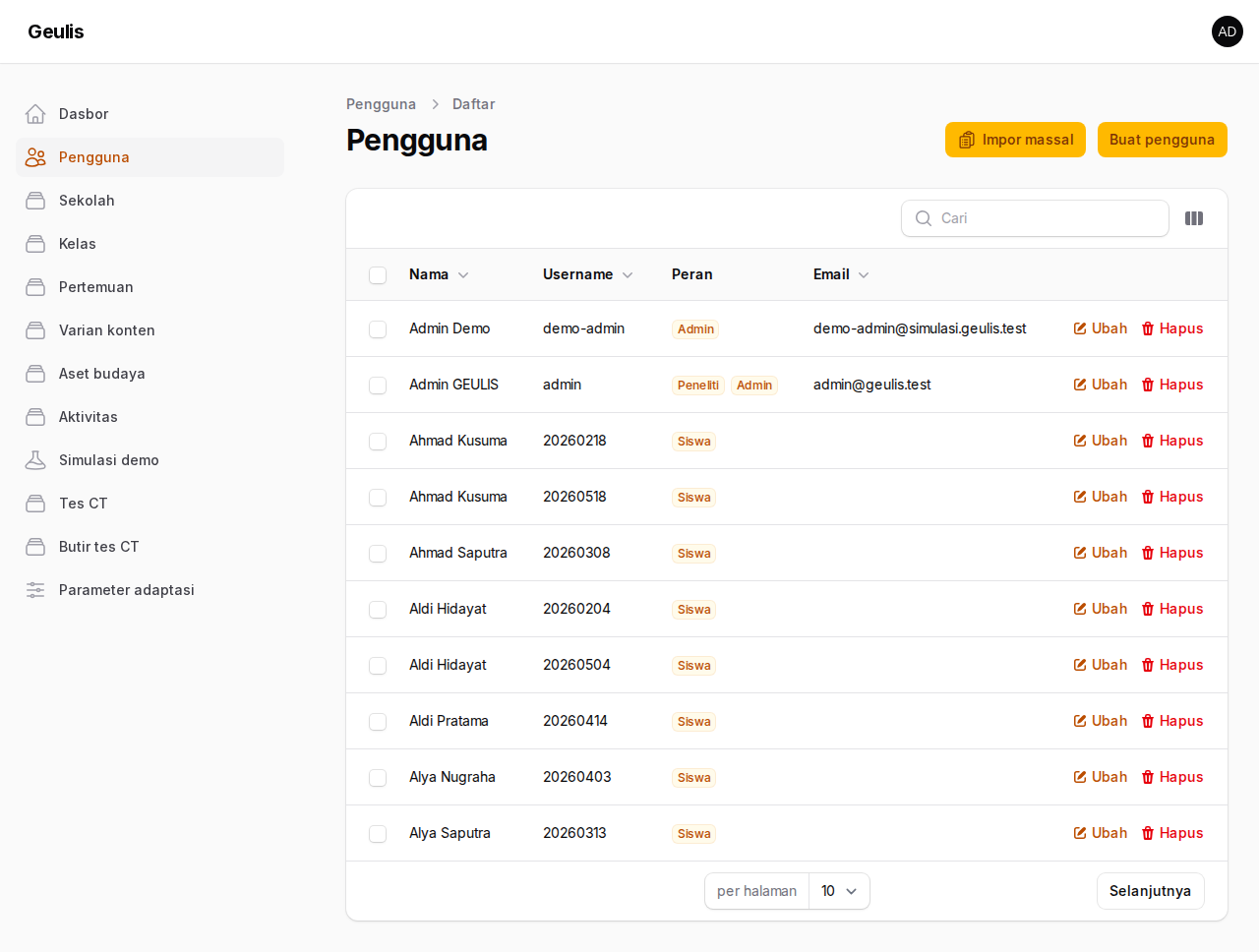Open the AD user avatar
Screen dimensions: 1259x952
click(x=1228, y=31)
